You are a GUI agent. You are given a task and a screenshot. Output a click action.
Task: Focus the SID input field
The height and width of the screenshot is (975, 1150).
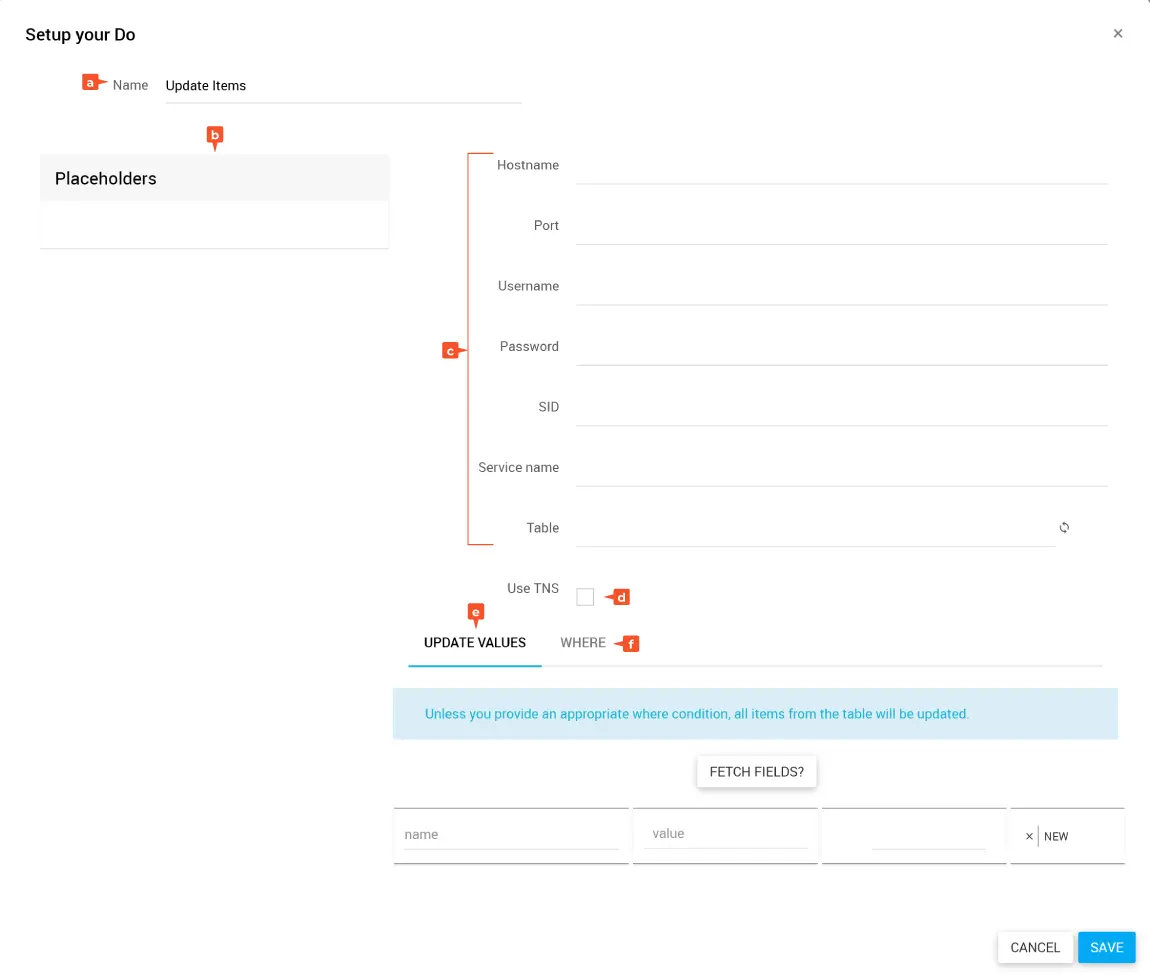click(x=840, y=408)
